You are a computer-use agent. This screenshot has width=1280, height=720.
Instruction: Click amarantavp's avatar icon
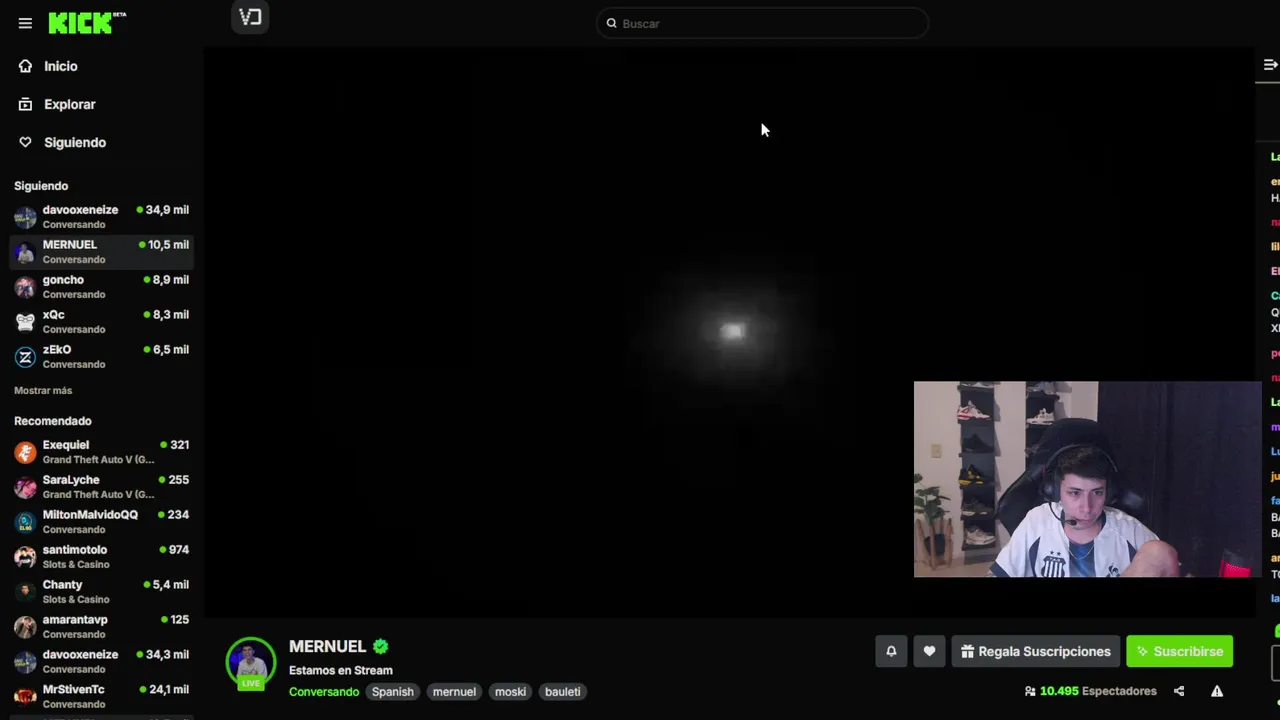tap(25, 627)
